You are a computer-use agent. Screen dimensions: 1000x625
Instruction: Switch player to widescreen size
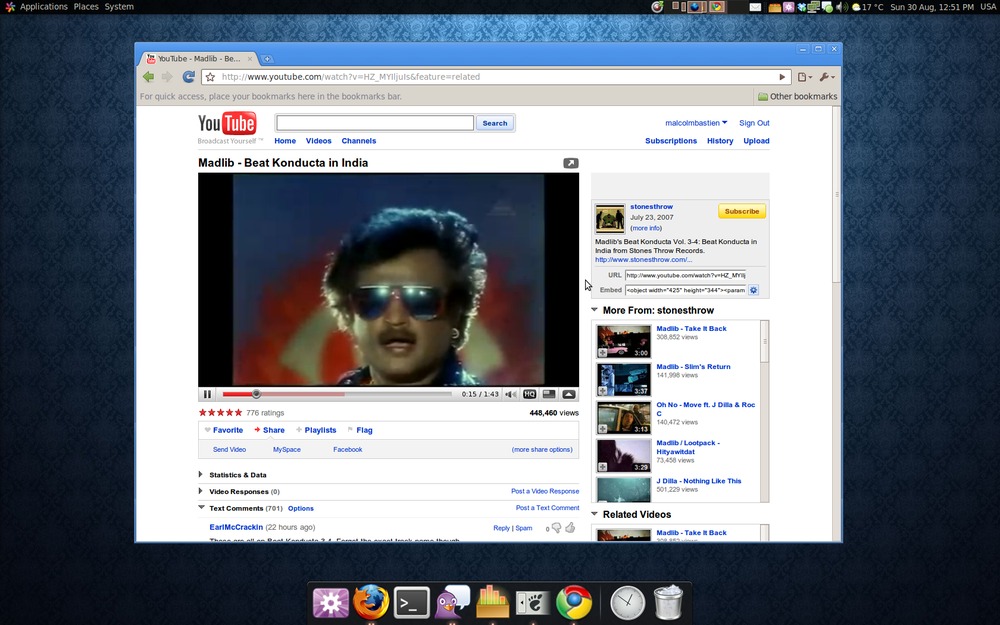click(x=549, y=394)
